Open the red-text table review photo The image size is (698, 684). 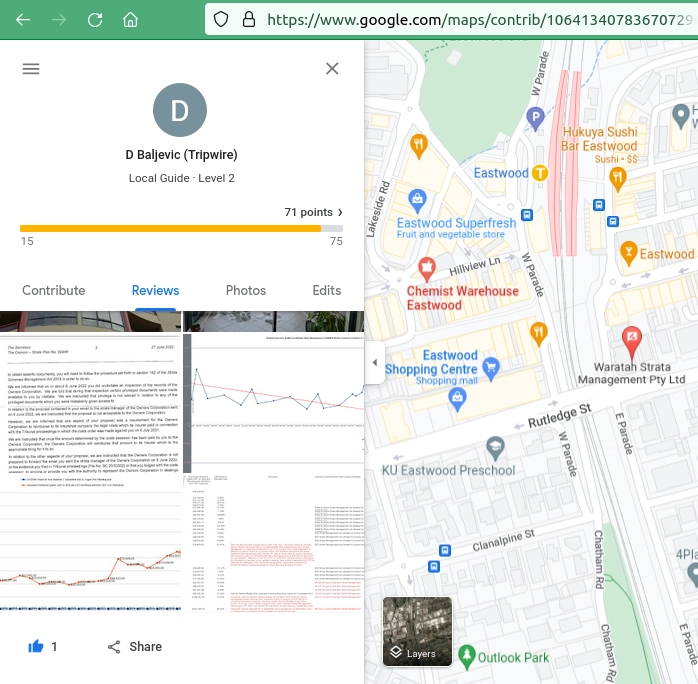tap(274, 543)
